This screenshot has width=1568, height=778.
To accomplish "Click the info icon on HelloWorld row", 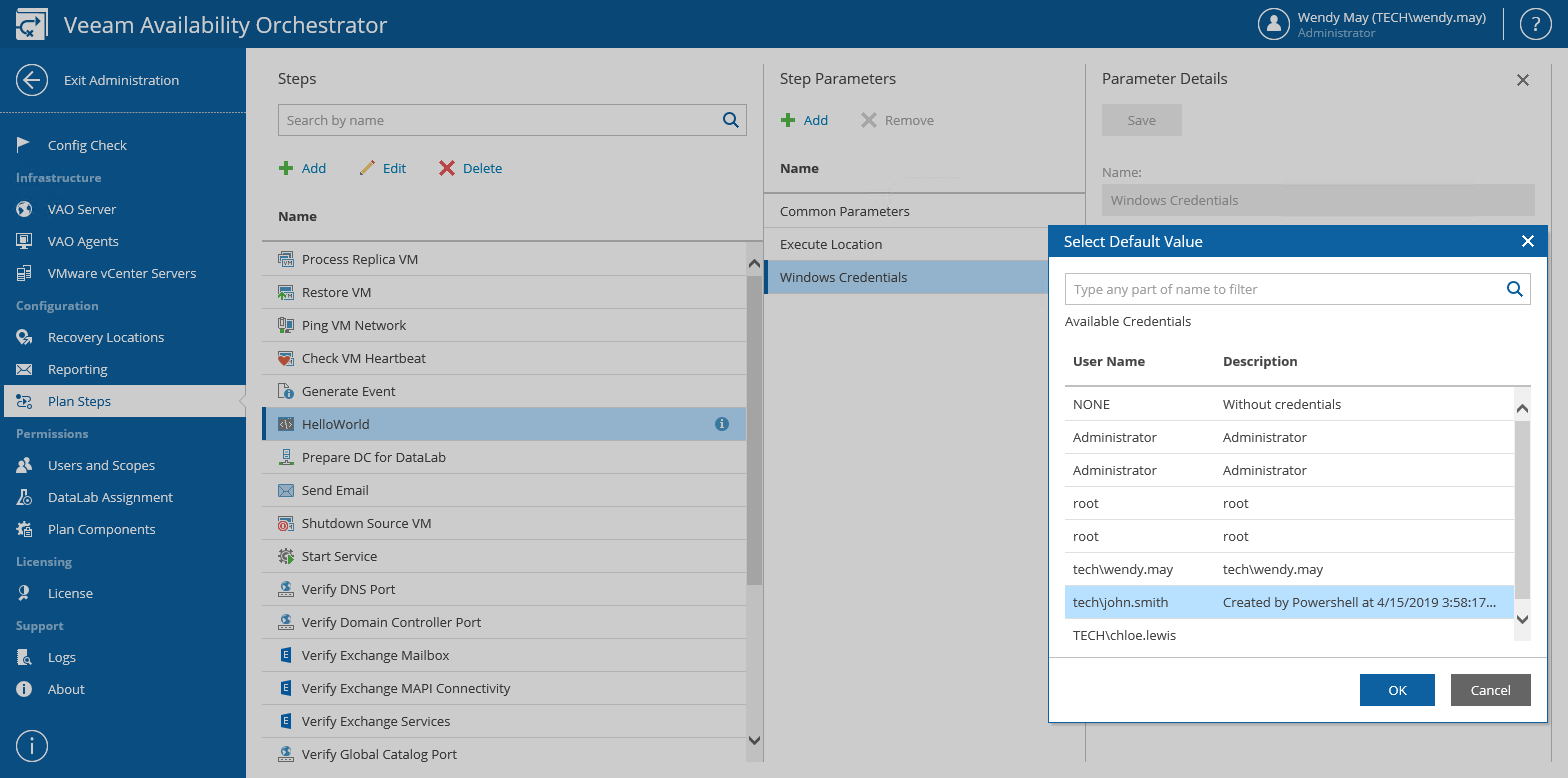I will [x=722, y=424].
